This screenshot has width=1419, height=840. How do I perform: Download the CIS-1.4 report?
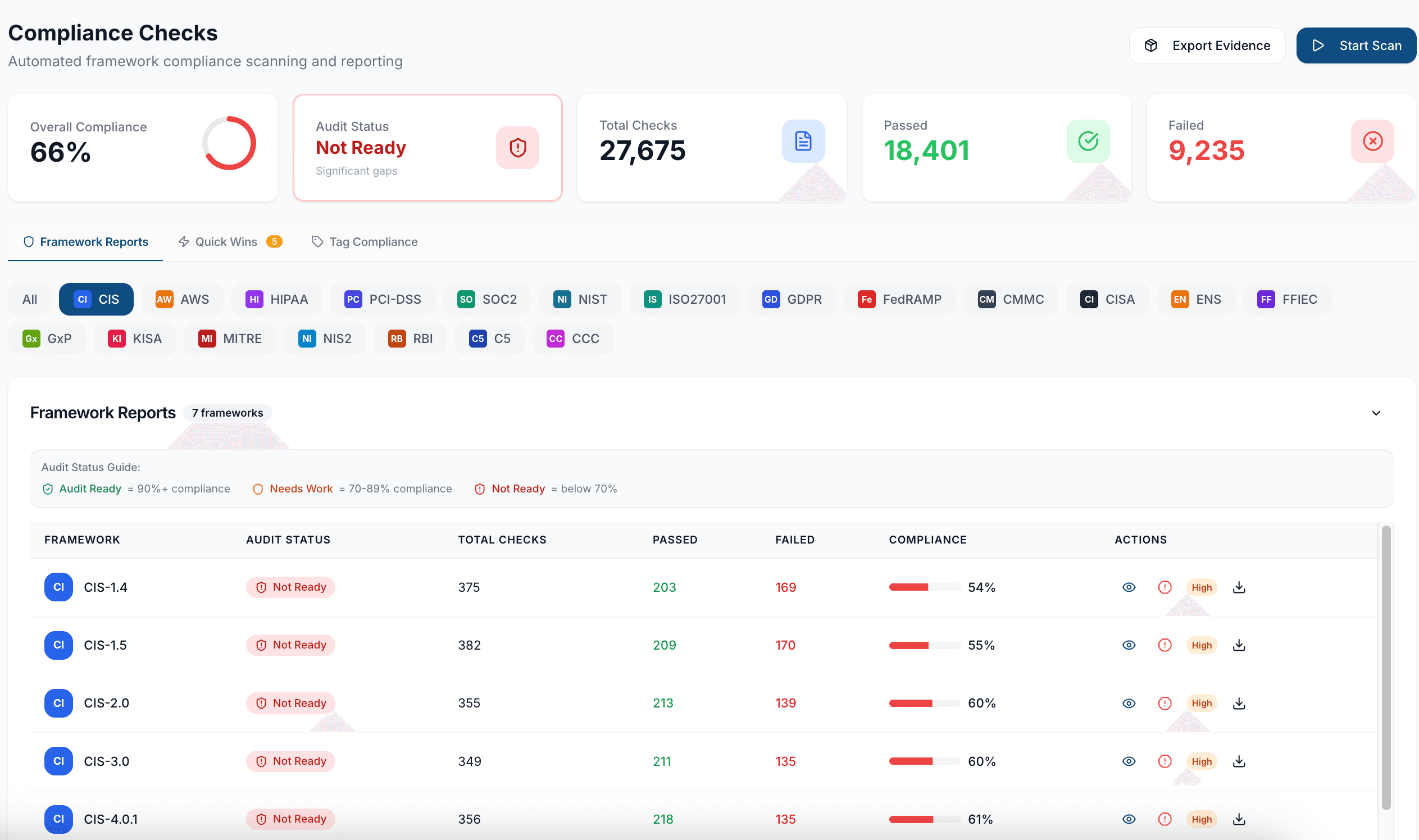(1238, 587)
